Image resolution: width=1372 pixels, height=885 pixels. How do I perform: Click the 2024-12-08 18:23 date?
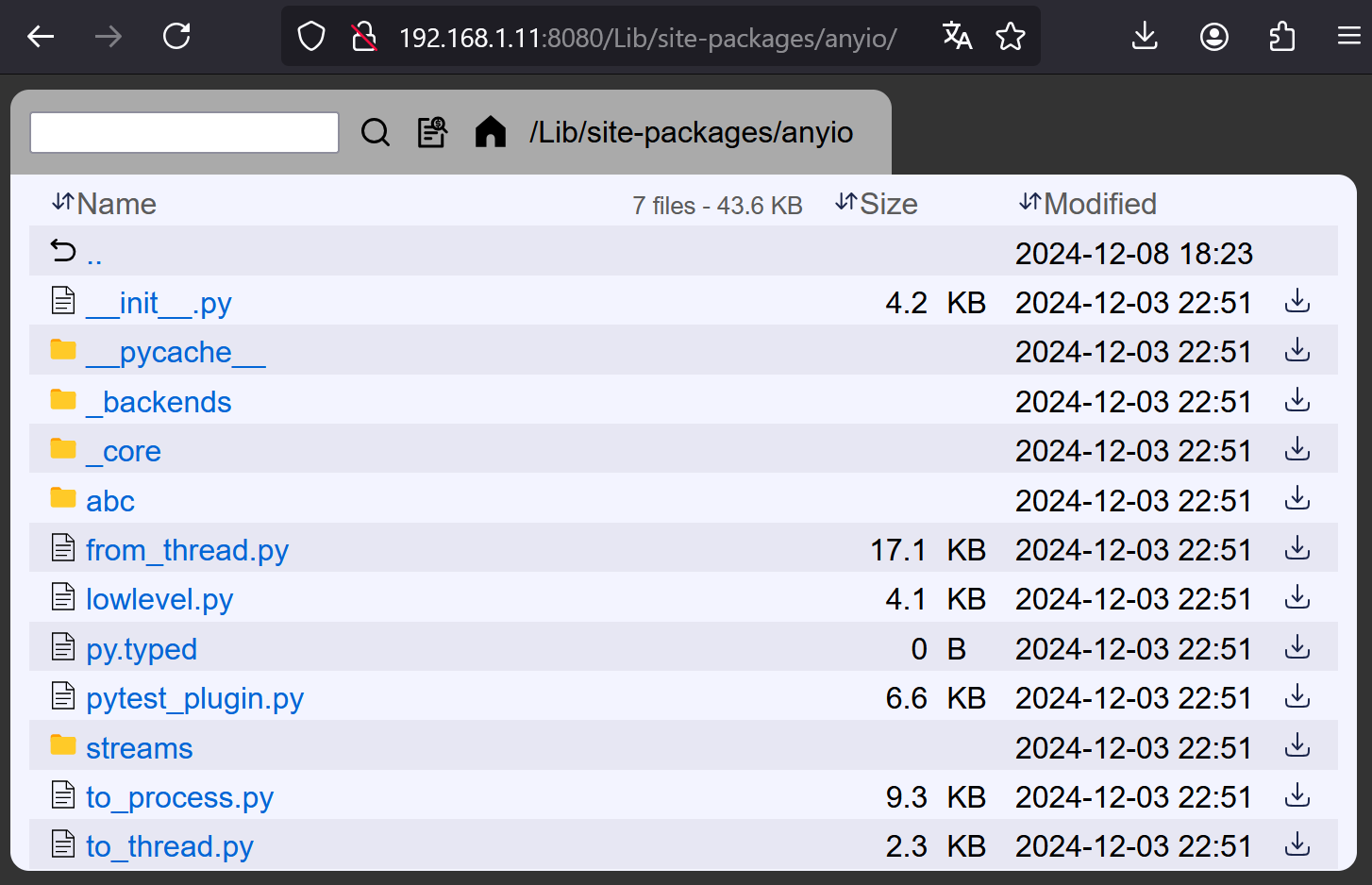[x=1134, y=254]
